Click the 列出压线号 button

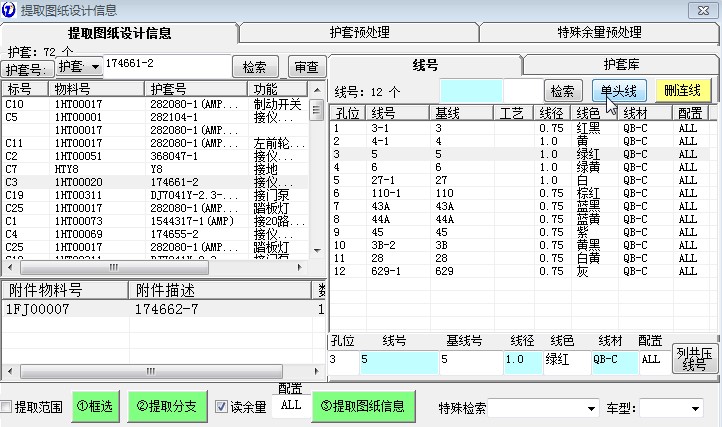pos(693,359)
